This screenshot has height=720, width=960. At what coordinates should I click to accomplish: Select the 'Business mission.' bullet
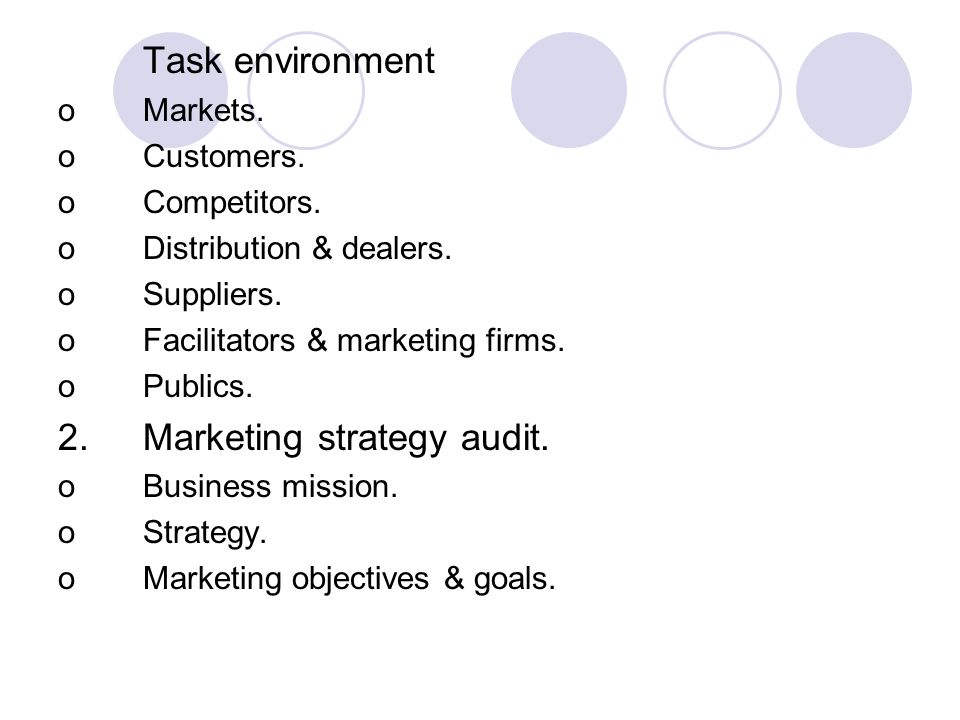point(270,487)
